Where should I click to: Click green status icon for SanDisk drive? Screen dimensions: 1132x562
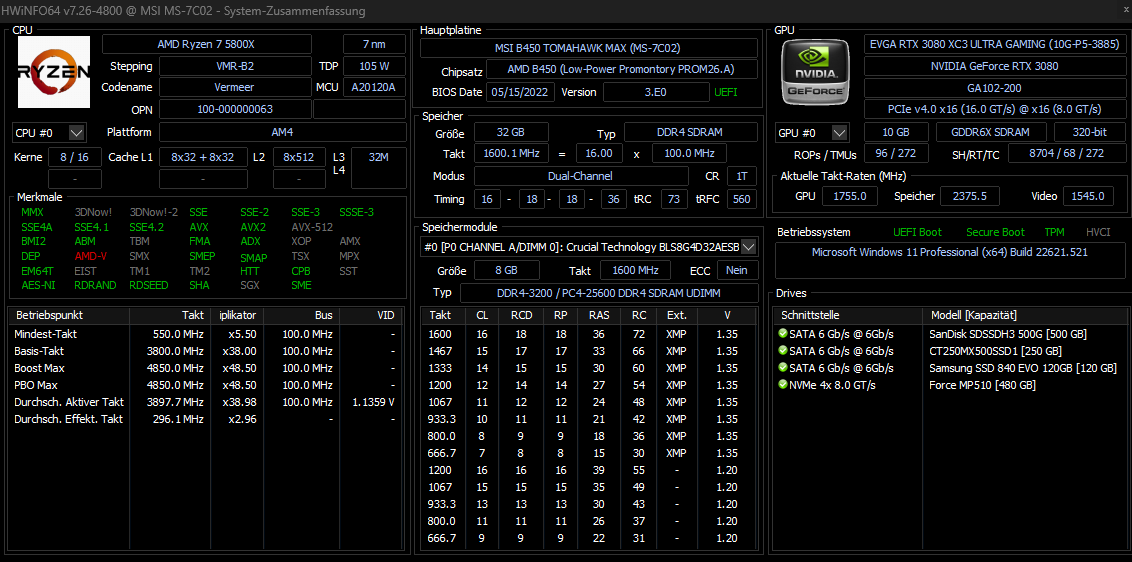(783, 334)
